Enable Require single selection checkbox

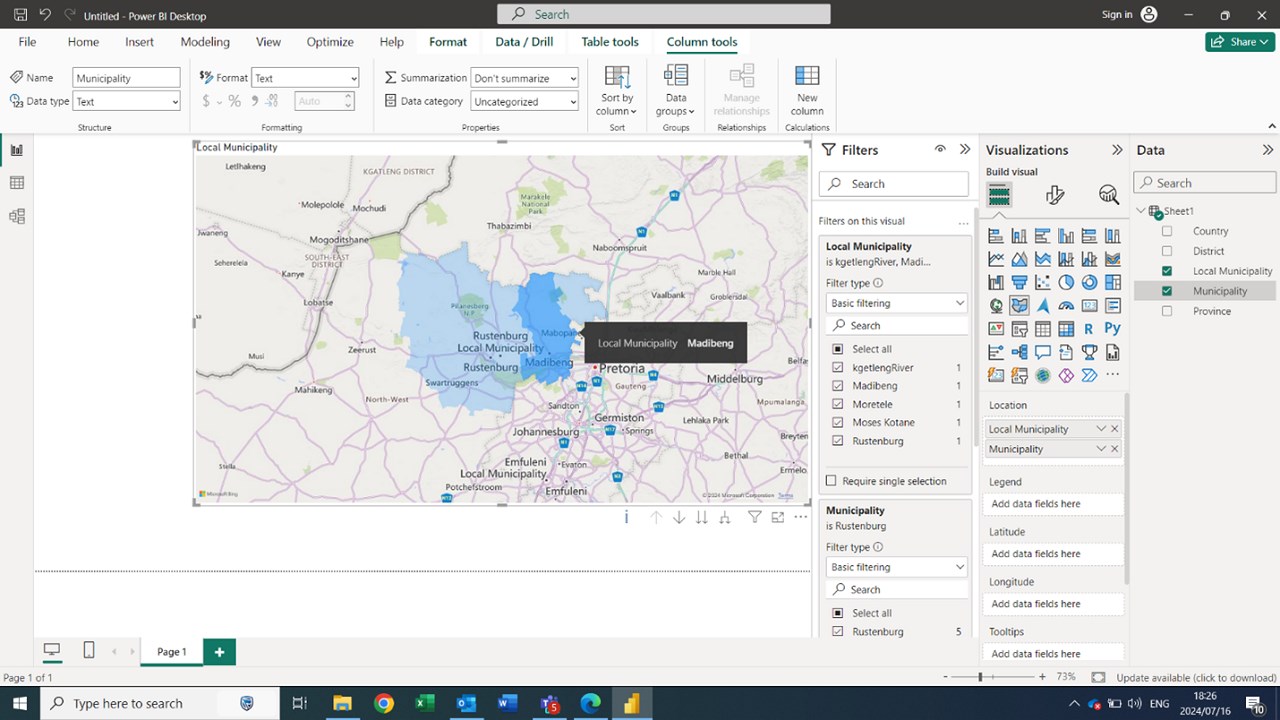[x=831, y=481]
